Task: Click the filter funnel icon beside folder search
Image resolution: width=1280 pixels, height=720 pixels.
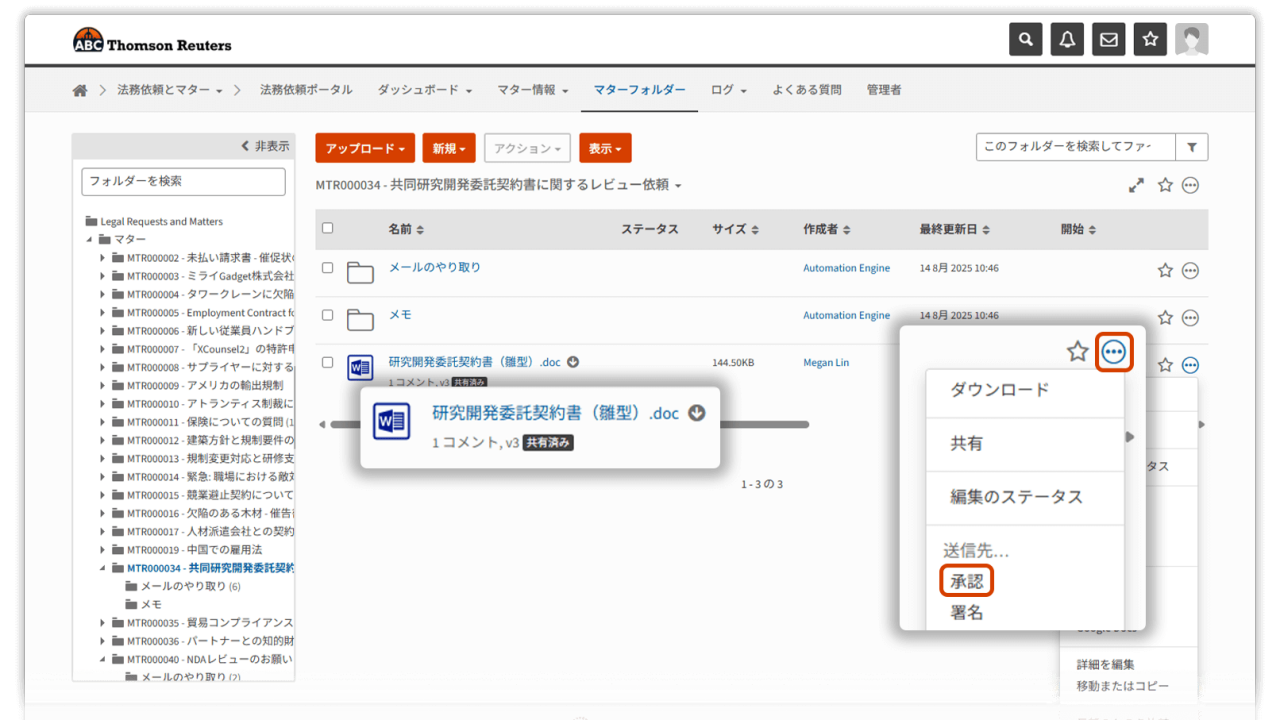Action: [1192, 147]
